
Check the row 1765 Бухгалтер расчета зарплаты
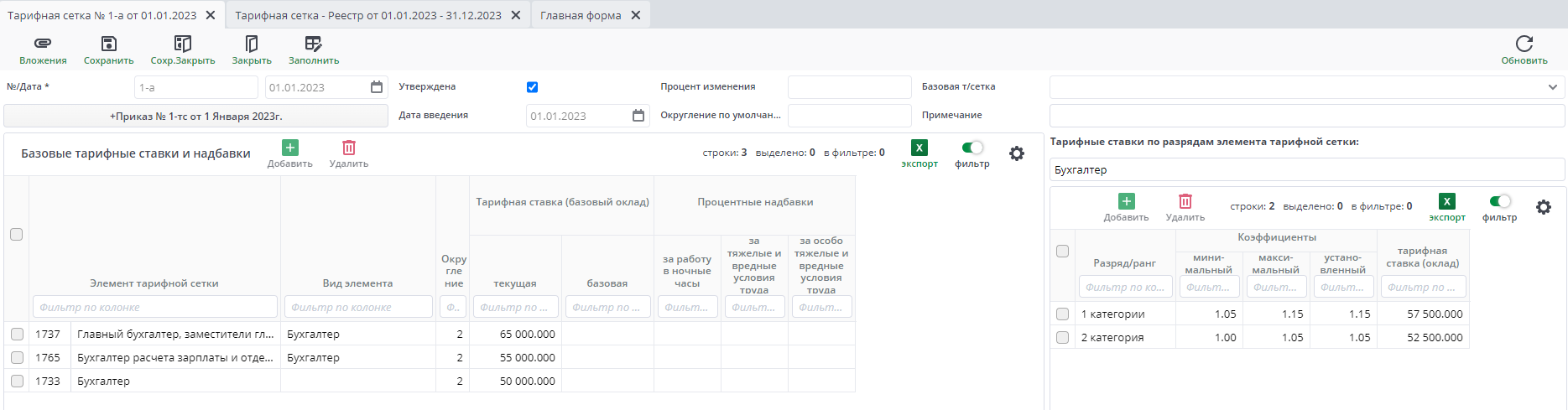[17, 357]
